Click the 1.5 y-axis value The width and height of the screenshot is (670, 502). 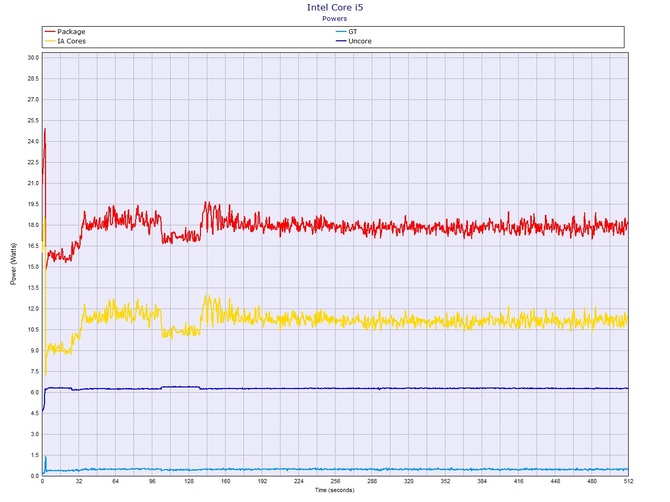(x=35, y=455)
